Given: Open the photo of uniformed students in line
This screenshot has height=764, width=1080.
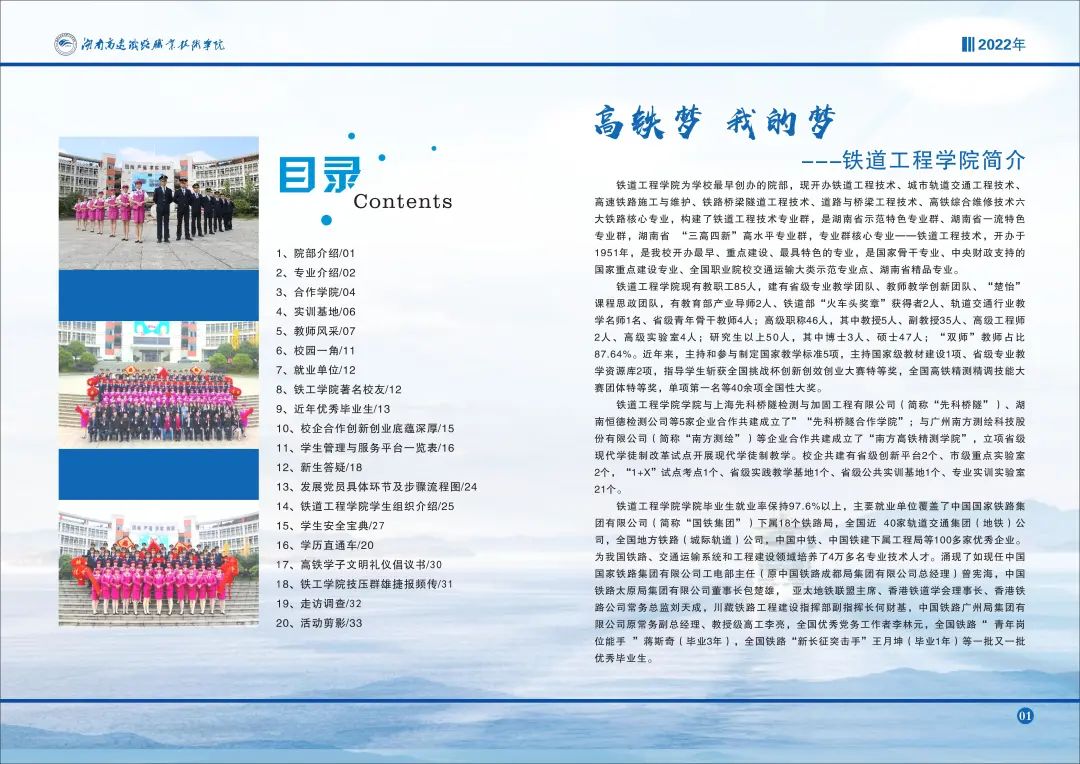Looking at the screenshot, I should click(158, 203).
